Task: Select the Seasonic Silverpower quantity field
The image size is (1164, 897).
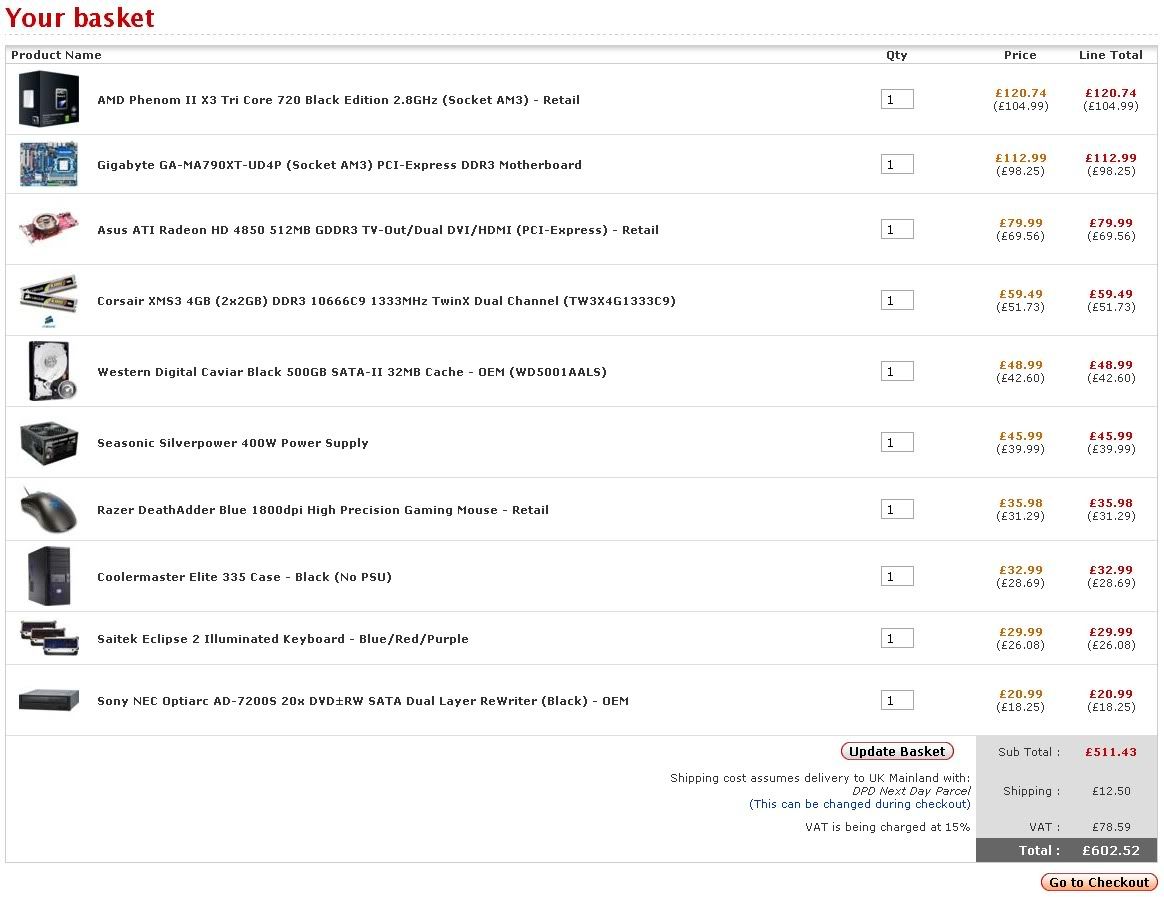Action: (x=897, y=443)
